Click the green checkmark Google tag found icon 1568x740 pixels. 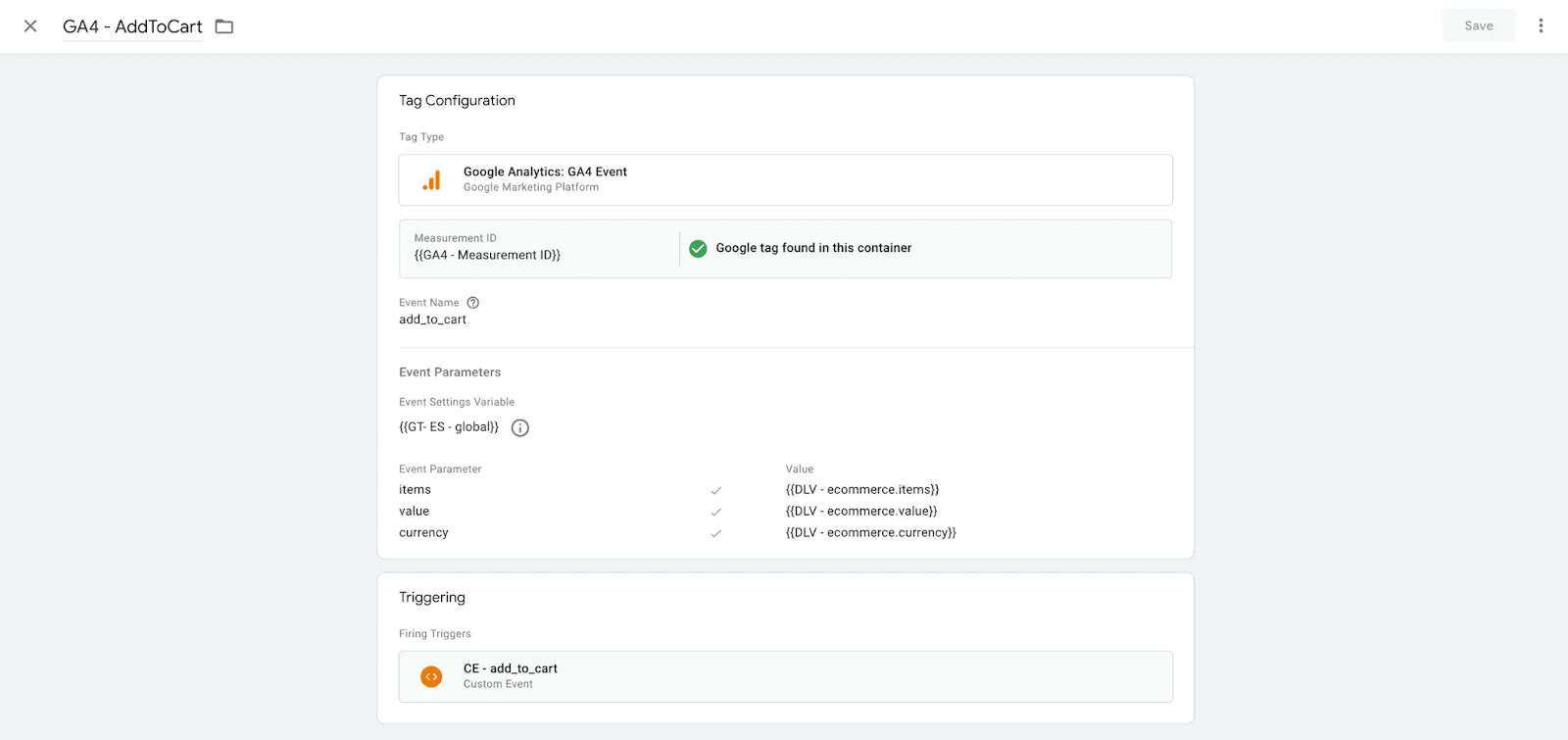click(x=698, y=249)
